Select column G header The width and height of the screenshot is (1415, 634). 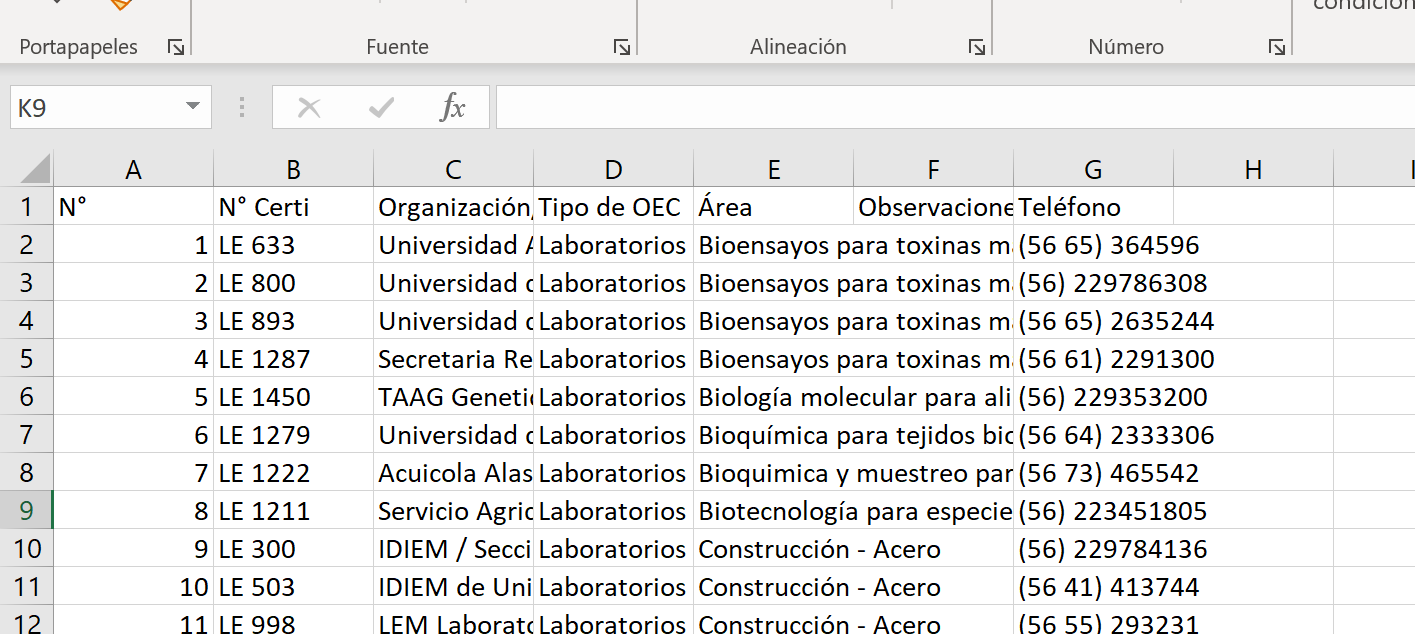click(x=1093, y=170)
